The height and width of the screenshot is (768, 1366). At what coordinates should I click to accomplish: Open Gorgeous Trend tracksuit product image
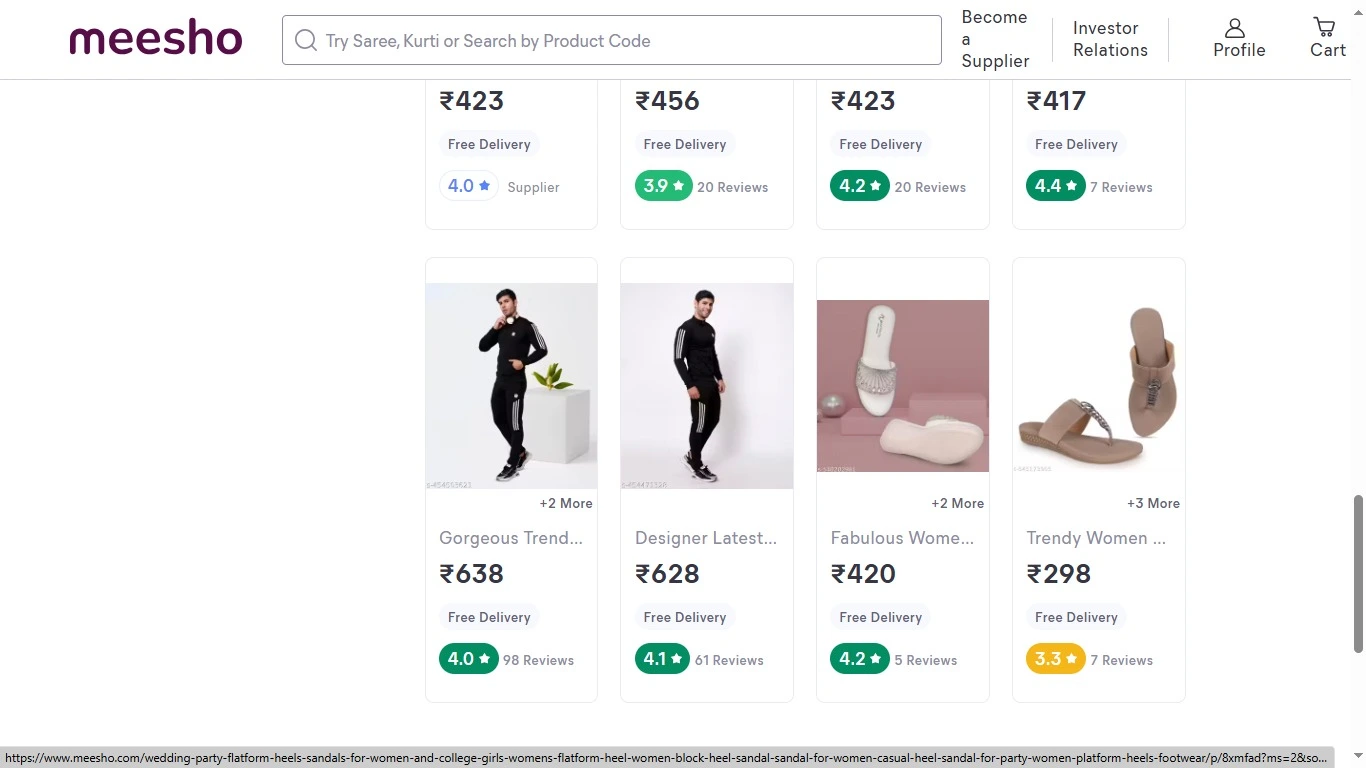511,386
